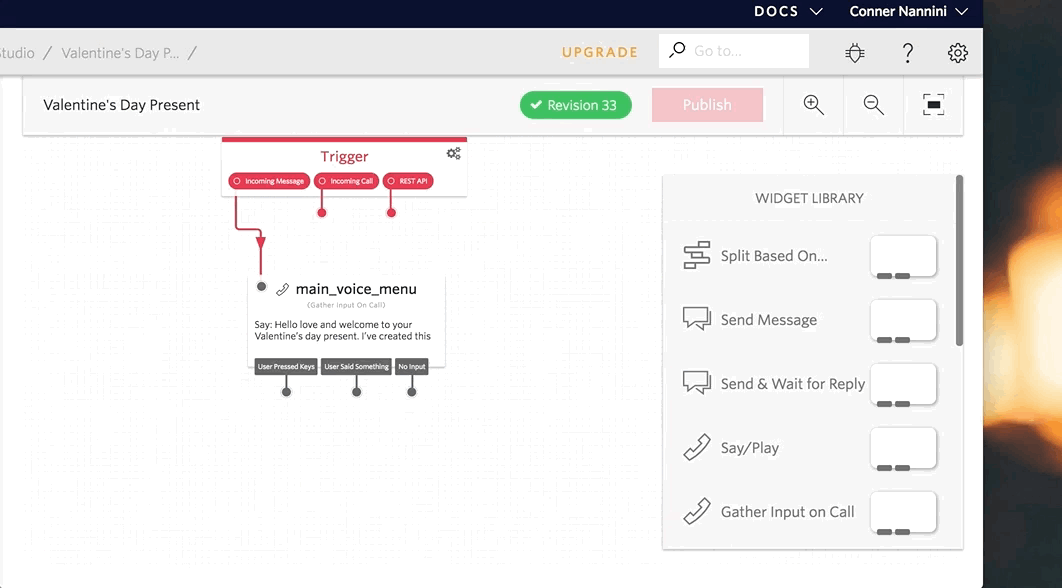The width and height of the screenshot is (1062, 588).
Task: Click the Incoming Call output dot
Action: [322, 213]
